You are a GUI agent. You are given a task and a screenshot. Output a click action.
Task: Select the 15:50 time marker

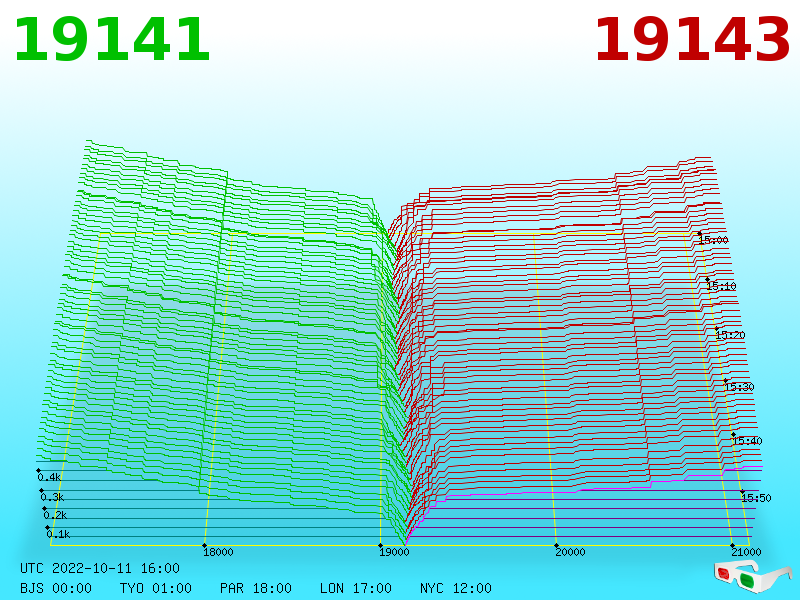tap(757, 498)
